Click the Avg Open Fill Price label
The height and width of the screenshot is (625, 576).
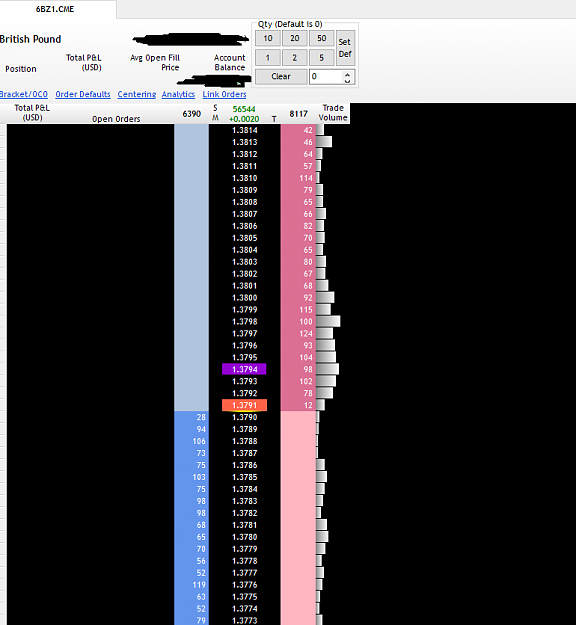(155, 63)
